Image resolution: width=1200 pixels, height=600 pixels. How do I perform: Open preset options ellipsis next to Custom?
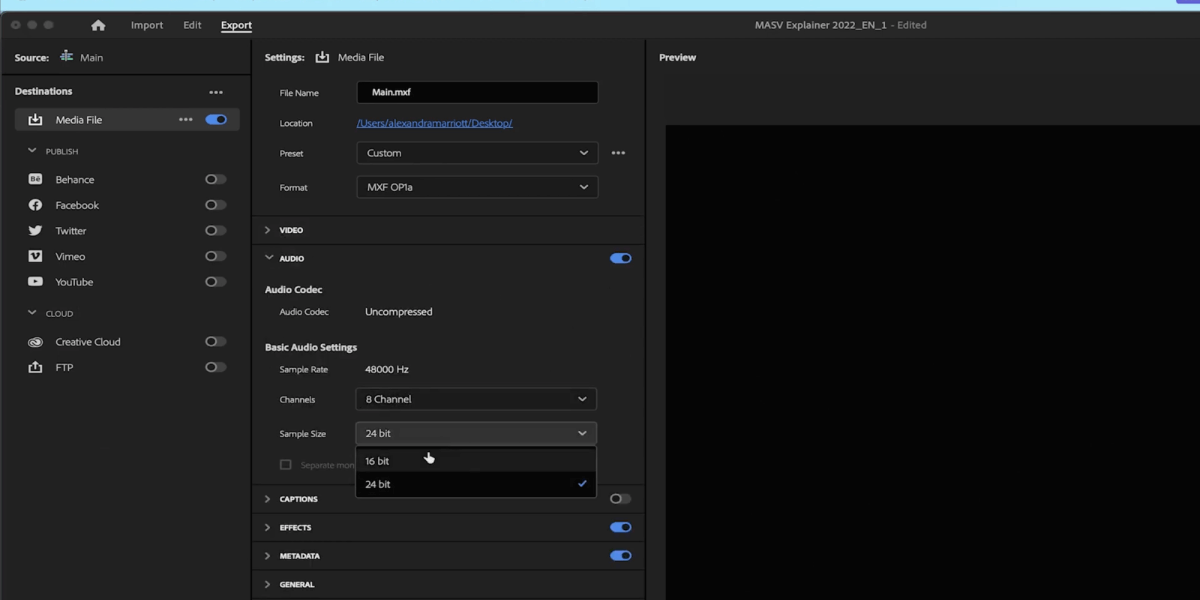[x=618, y=153]
